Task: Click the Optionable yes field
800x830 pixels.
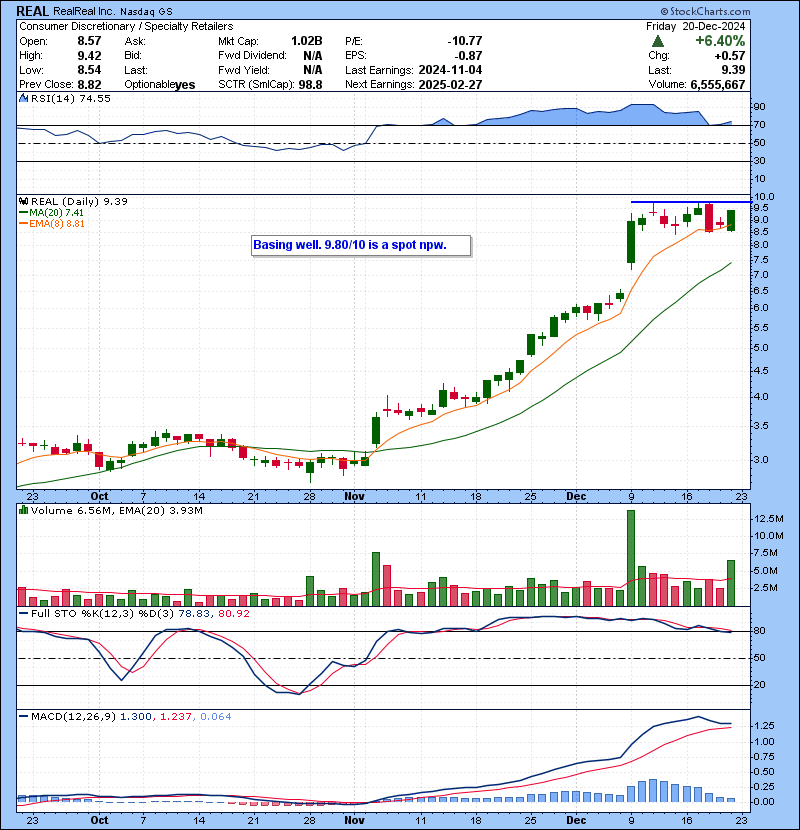Action: (x=159, y=84)
